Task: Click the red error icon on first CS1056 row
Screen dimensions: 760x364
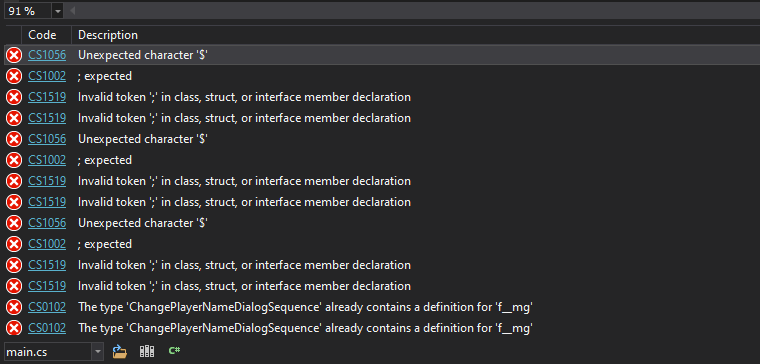Action: (x=14, y=55)
